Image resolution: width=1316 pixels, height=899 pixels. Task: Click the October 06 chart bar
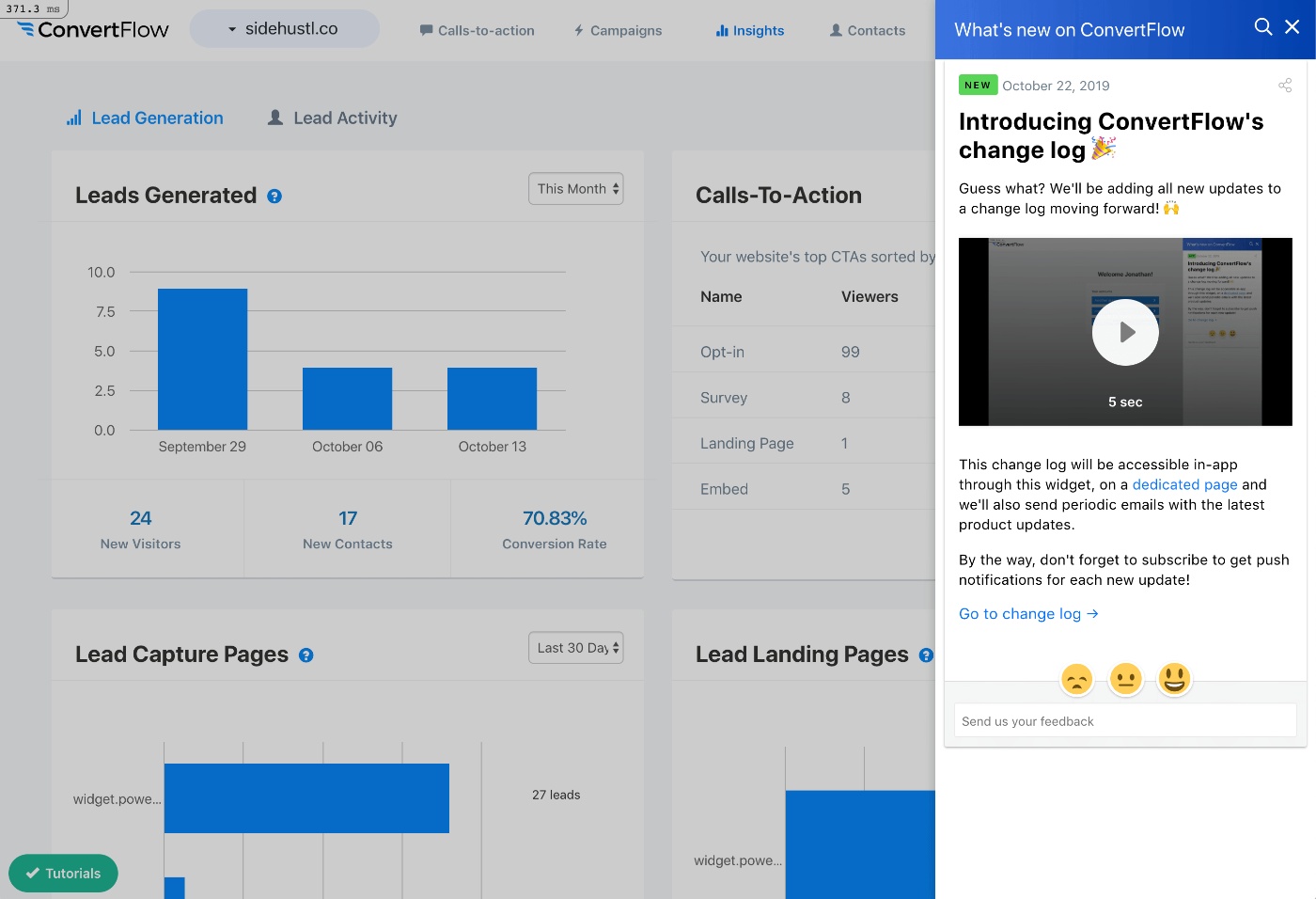[x=347, y=399]
